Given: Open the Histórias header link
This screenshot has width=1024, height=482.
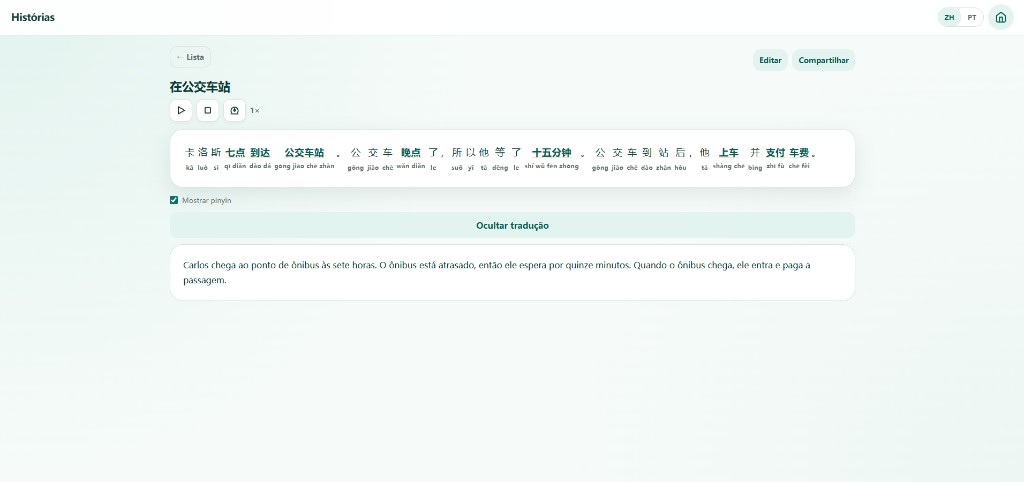Looking at the screenshot, I should pyautogui.click(x=33, y=18).
